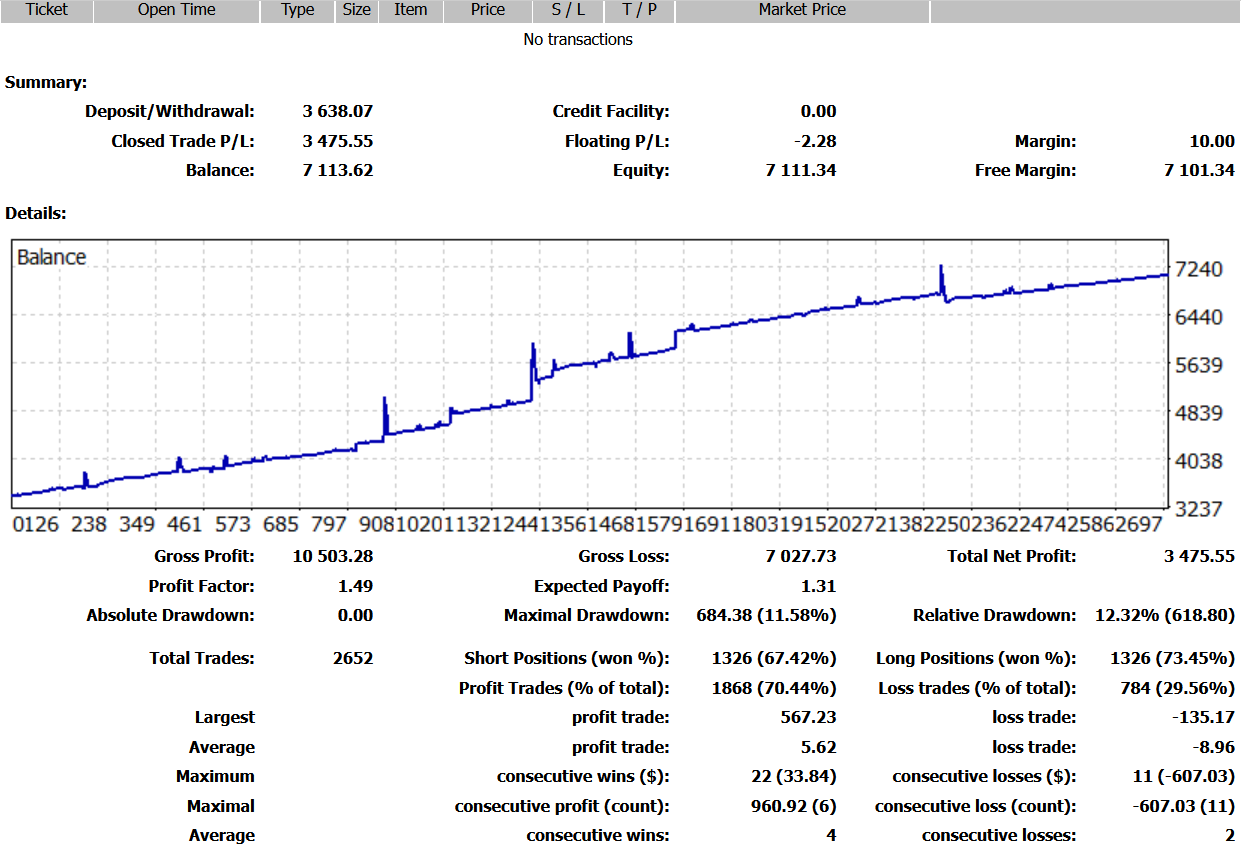The image size is (1241, 849).
Task: Select Absolute Drawdown value
Action: coord(355,615)
